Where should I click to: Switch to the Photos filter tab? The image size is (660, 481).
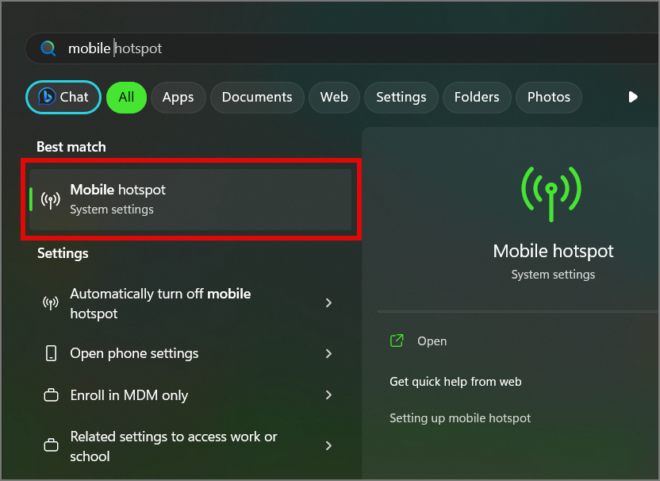(x=549, y=97)
